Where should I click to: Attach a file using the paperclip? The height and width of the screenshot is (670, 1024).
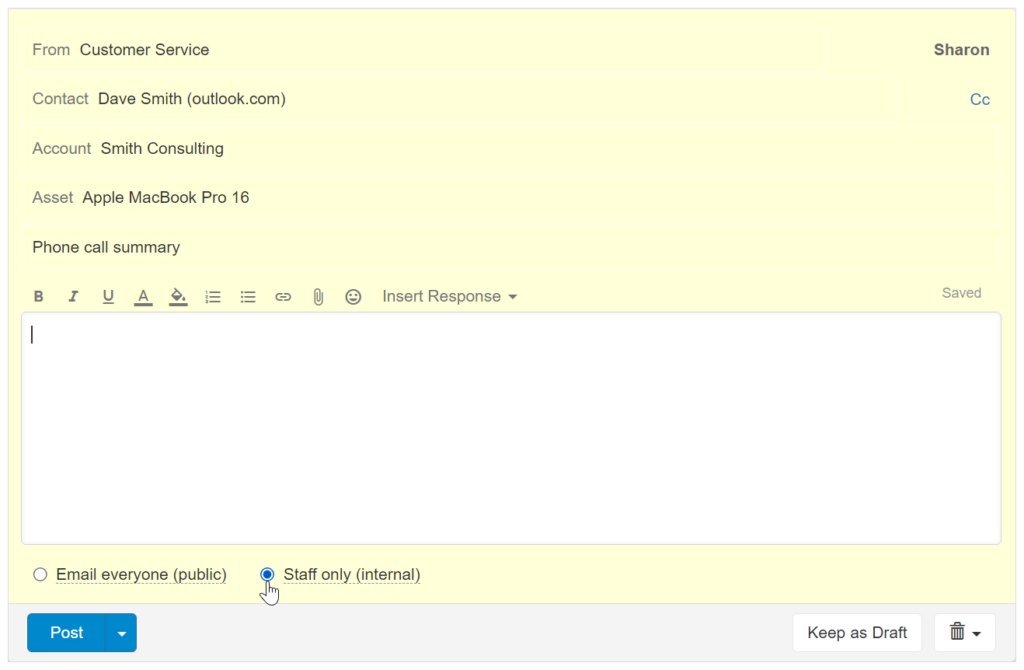tap(318, 296)
